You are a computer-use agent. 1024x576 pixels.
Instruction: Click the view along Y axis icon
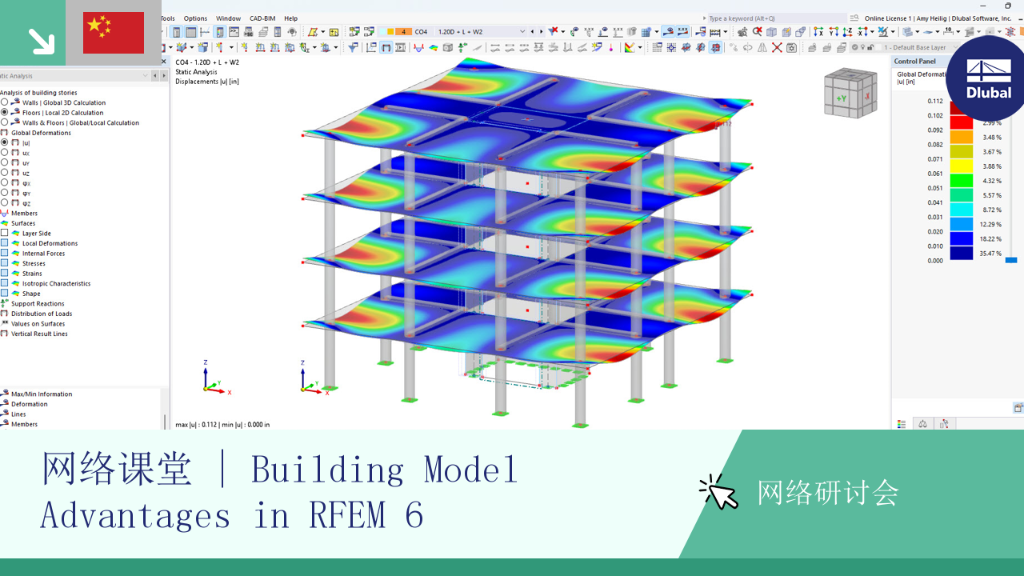point(833,32)
